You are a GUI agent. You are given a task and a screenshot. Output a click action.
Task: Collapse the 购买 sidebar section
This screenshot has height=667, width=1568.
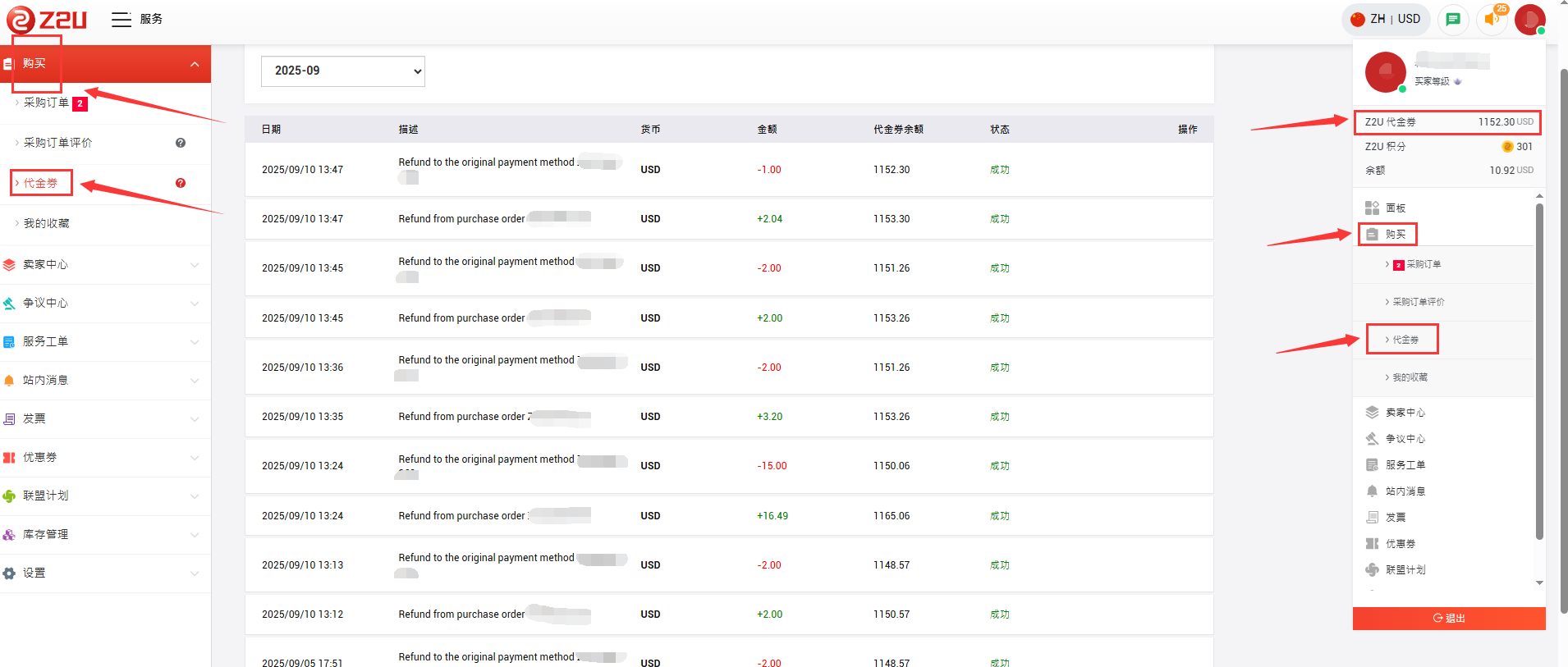(x=194, y=64)
